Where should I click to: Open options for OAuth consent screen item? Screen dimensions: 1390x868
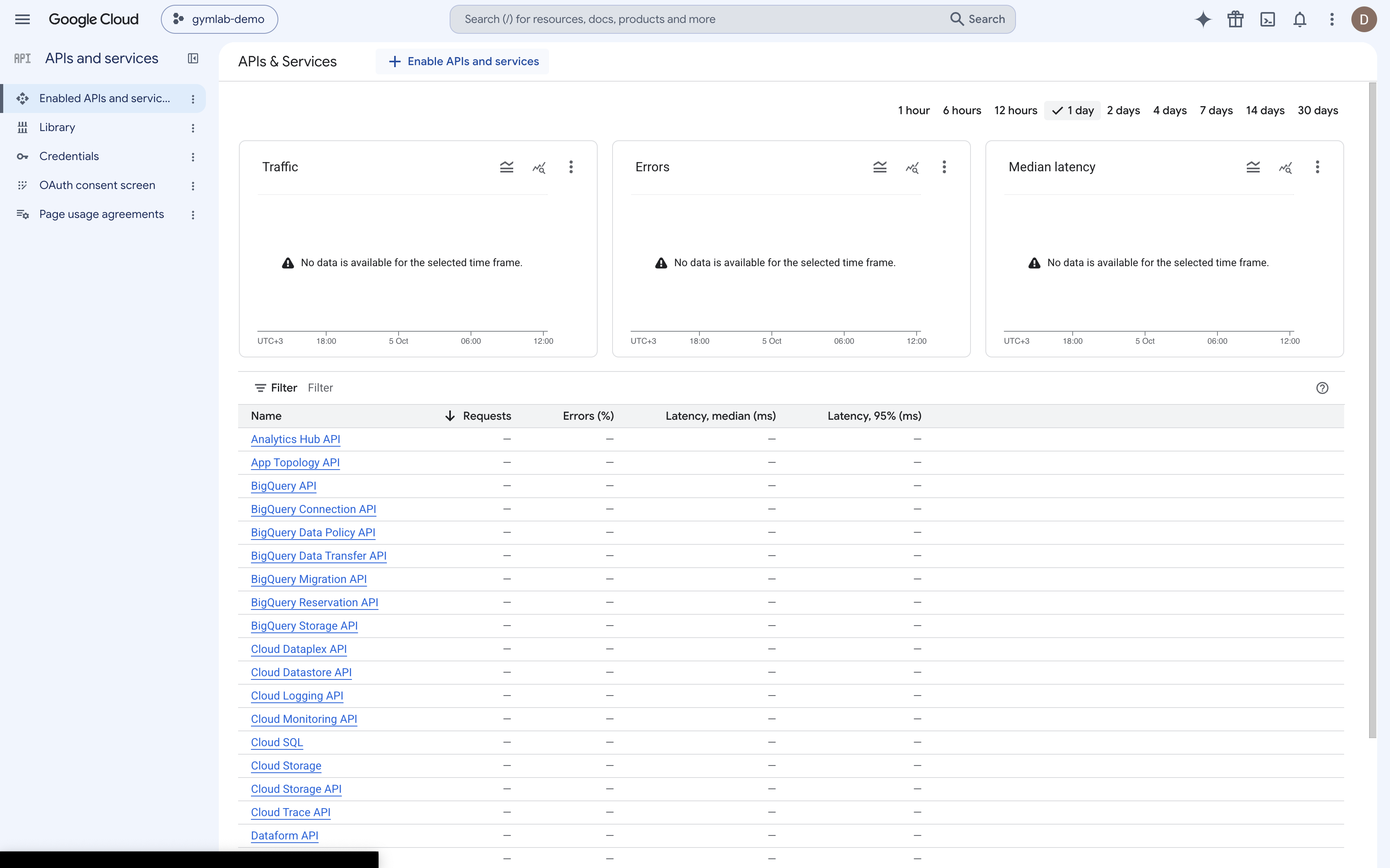tap(193, 186)
